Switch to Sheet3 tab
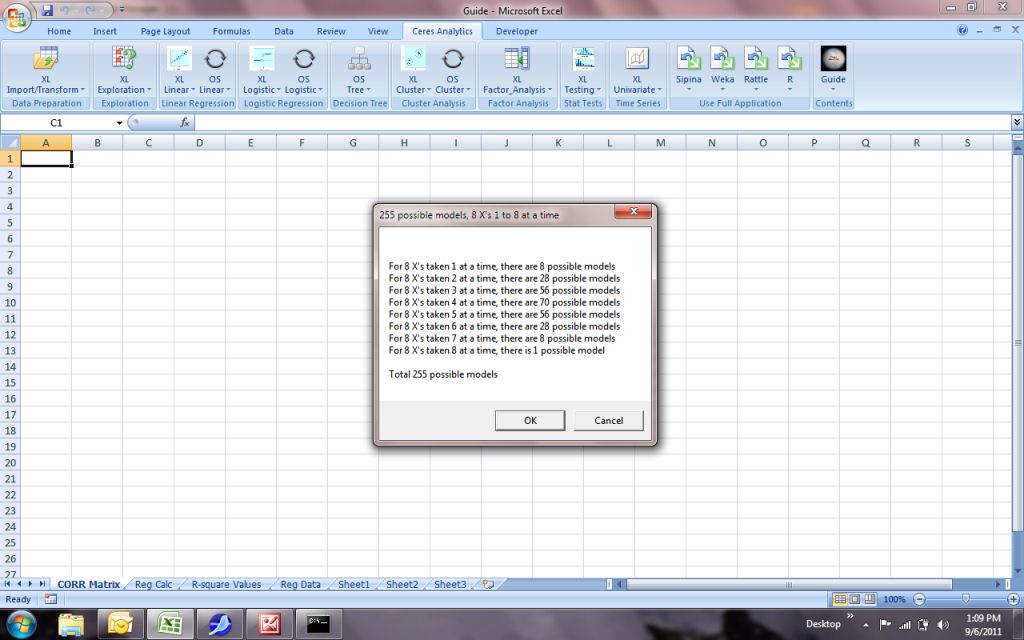This screenshot has width=1024, height=640. (450, 584)
